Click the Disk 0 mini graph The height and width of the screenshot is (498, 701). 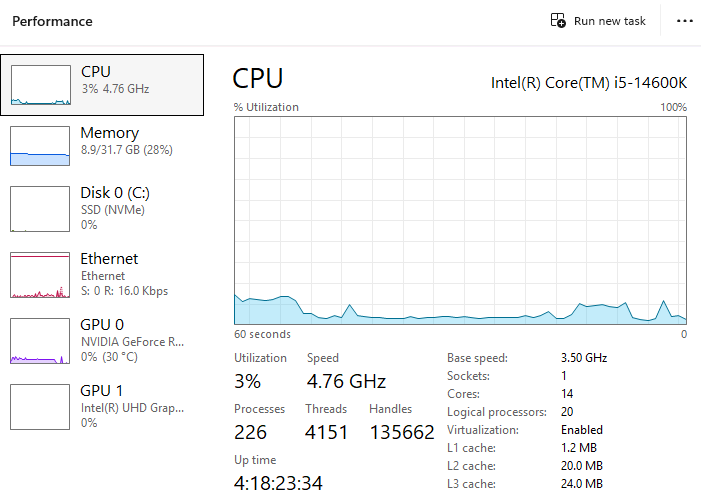[x=40, y=208]
